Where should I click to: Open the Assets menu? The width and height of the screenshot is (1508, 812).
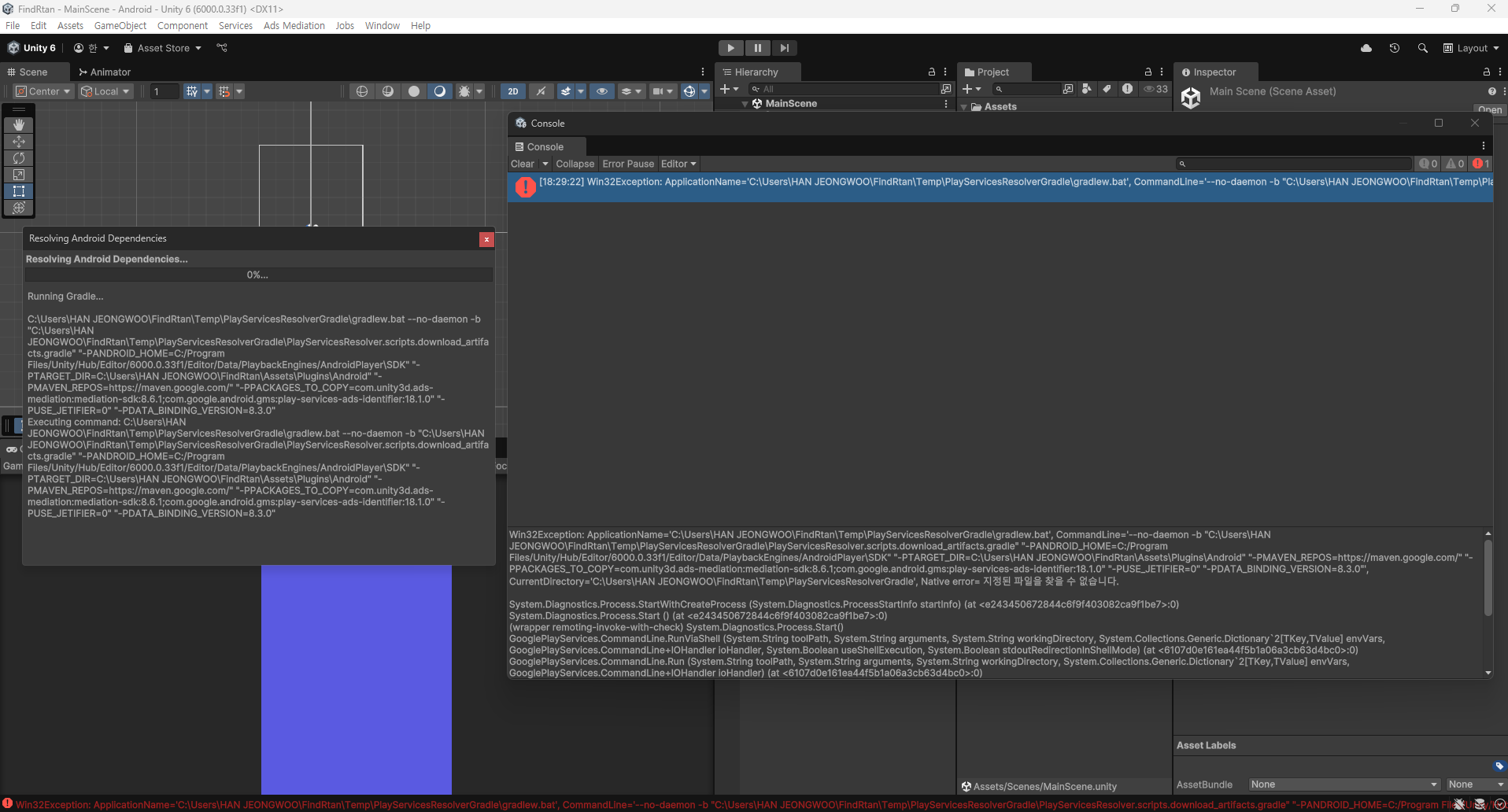[70, 25]
